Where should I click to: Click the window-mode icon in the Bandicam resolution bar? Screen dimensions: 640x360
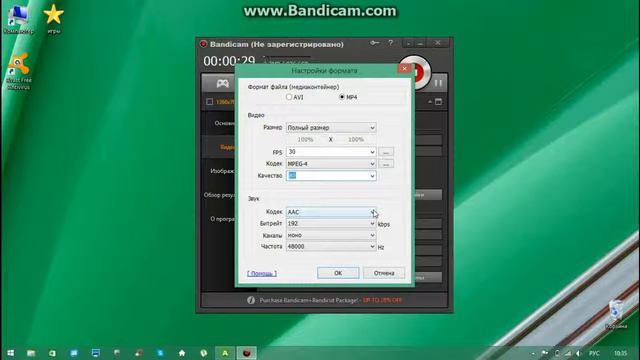pos(438,102)
